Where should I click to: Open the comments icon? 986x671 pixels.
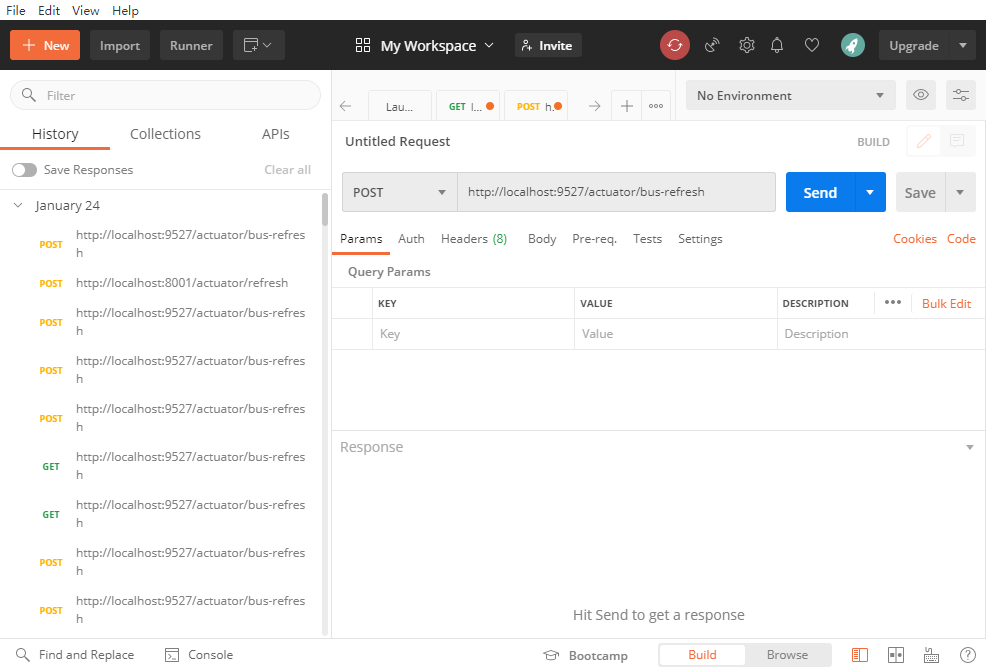click(957, 141)
